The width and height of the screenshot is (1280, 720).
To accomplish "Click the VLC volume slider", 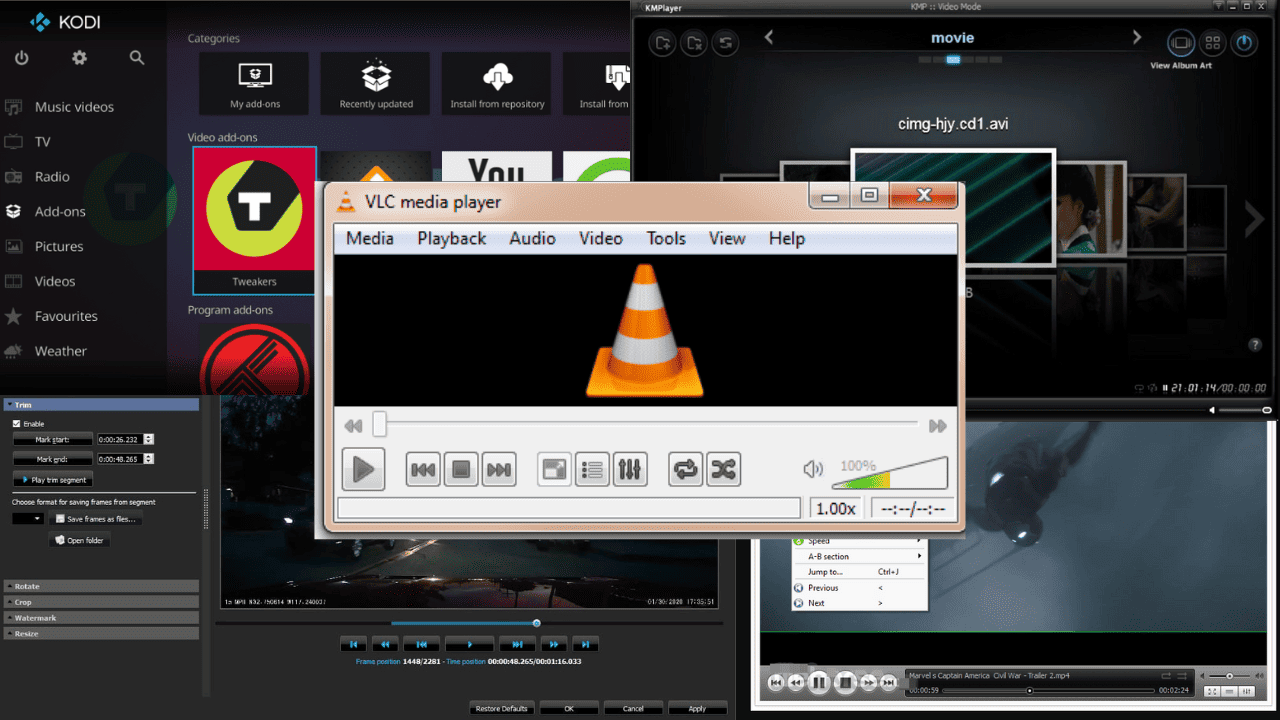I will pos(890,473).
